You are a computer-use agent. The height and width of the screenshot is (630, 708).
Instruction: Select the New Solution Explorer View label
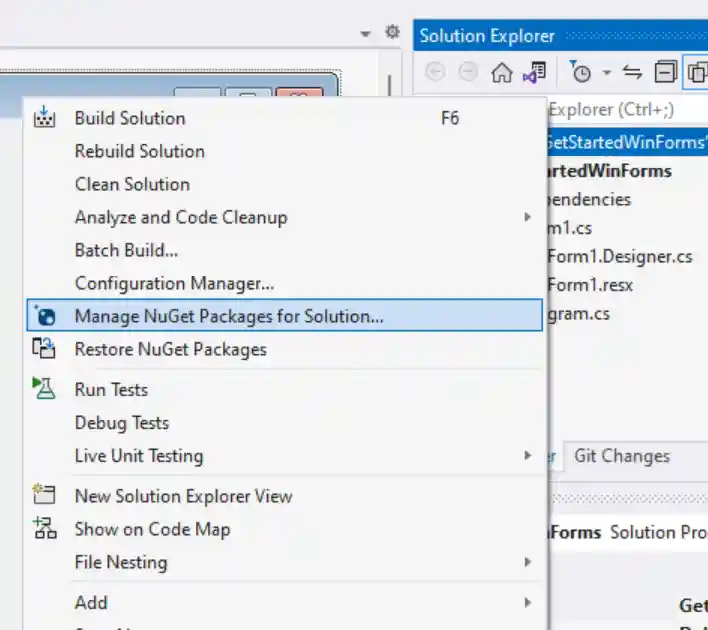184,496
